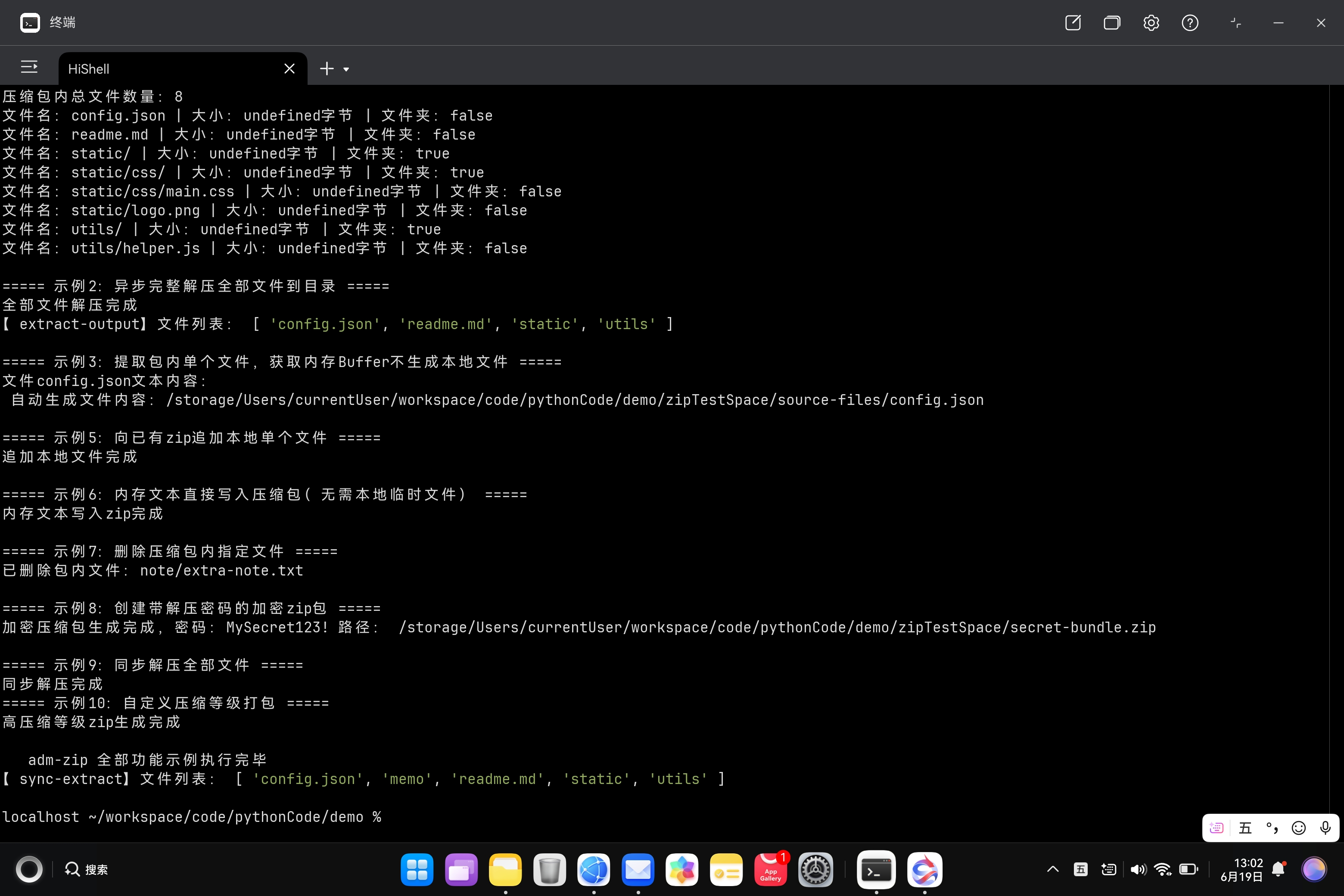Screen dimensions: 1344x896
Task: Open the red-blue swirl app in dock
Action: point(924,870)
